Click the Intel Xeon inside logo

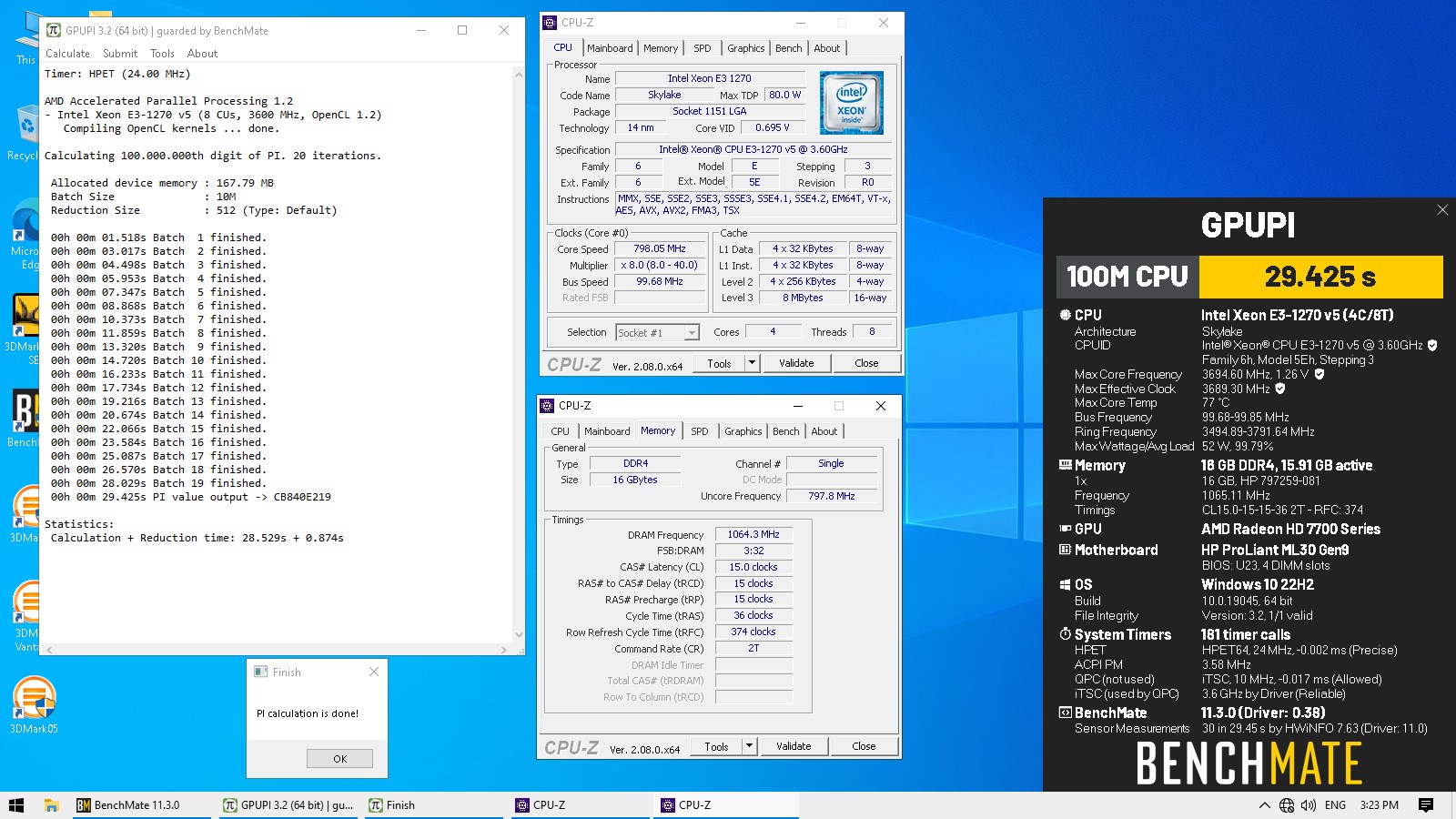[x=852, y=104]
